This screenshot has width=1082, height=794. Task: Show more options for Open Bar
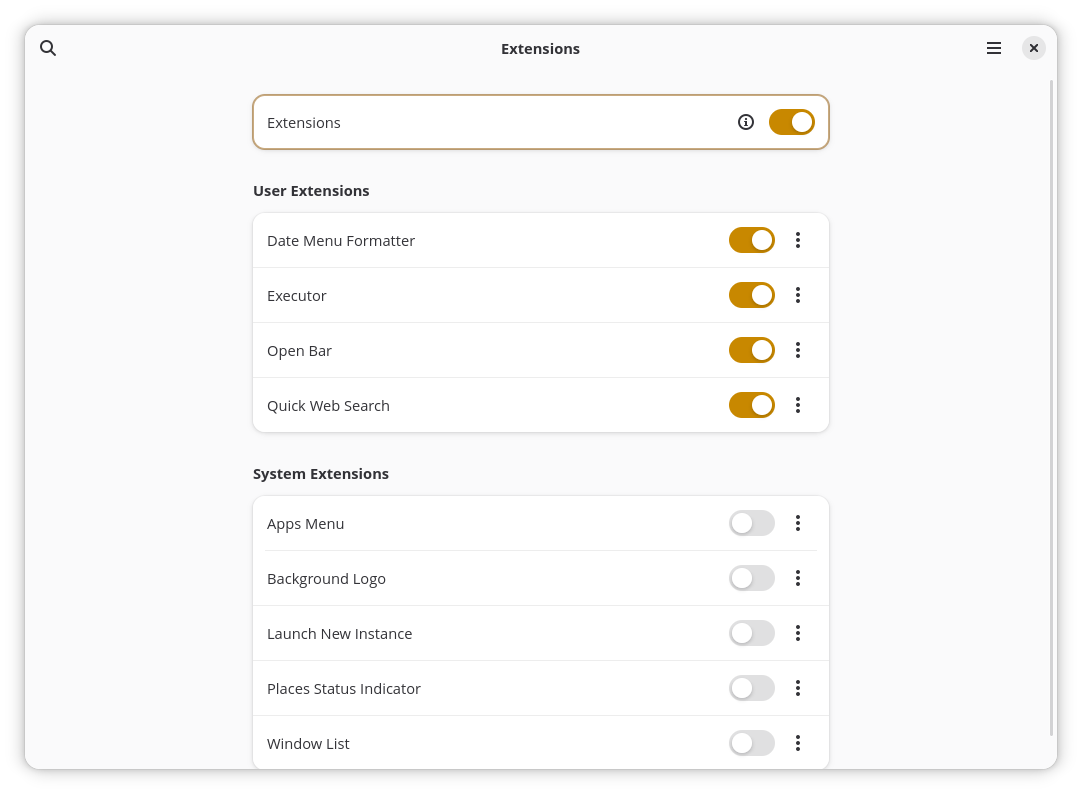click(798, 350)
